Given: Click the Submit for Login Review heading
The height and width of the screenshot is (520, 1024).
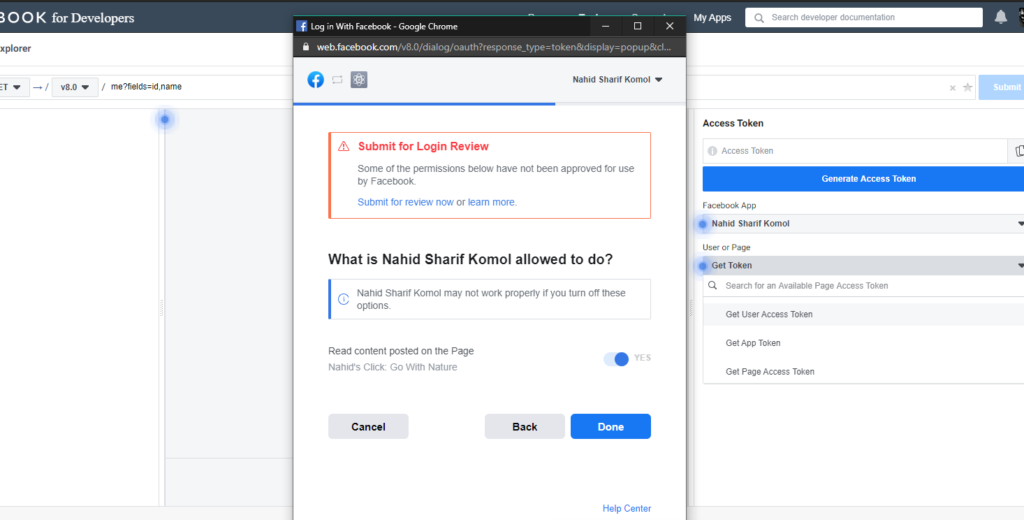Looking at the screenshot, I should tap(423, 146).
